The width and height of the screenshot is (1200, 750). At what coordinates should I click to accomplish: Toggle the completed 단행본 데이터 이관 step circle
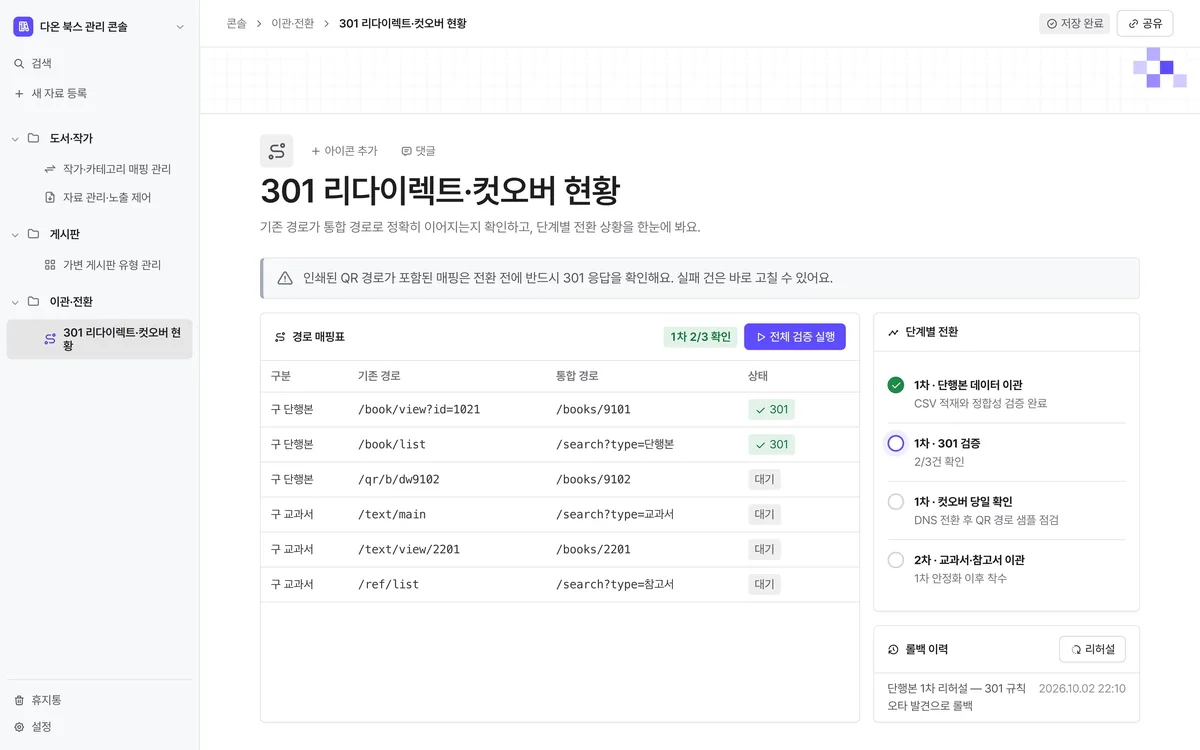click(x=896, y=385)
